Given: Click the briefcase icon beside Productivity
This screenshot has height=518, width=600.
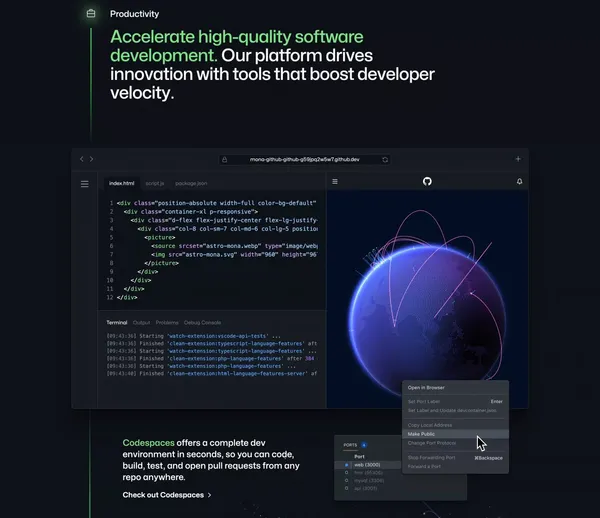Looking at the screenshot, I should click(91, 14).
